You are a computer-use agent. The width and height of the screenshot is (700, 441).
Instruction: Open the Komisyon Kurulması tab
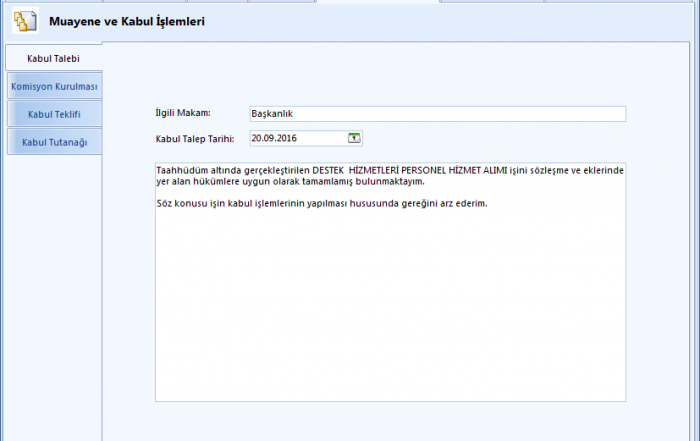[53, 86]
